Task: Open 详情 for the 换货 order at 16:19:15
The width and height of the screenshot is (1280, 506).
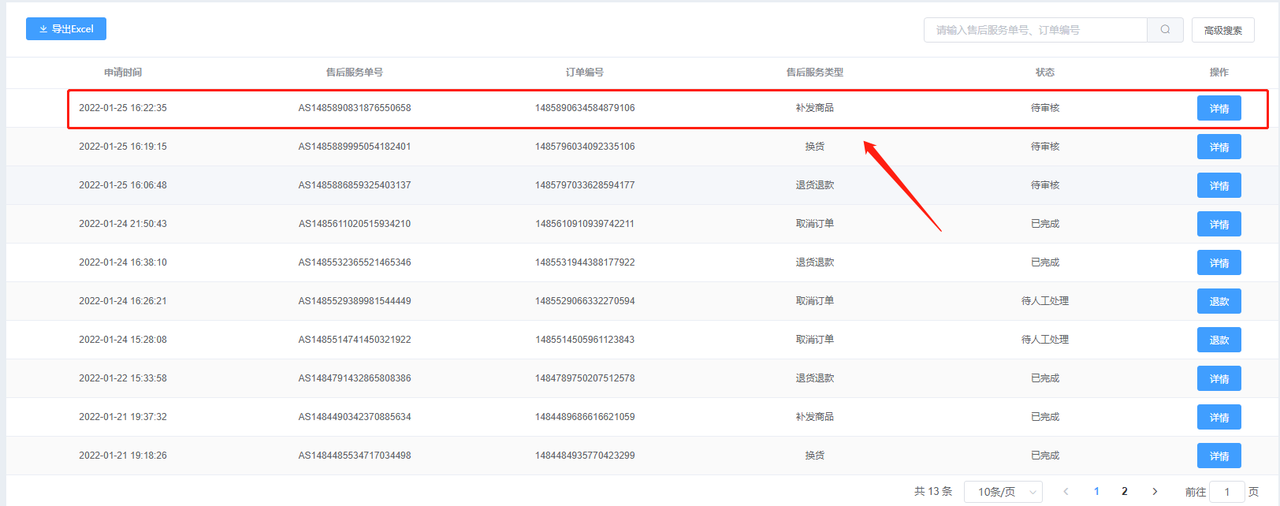Action: pos(1219,147)
